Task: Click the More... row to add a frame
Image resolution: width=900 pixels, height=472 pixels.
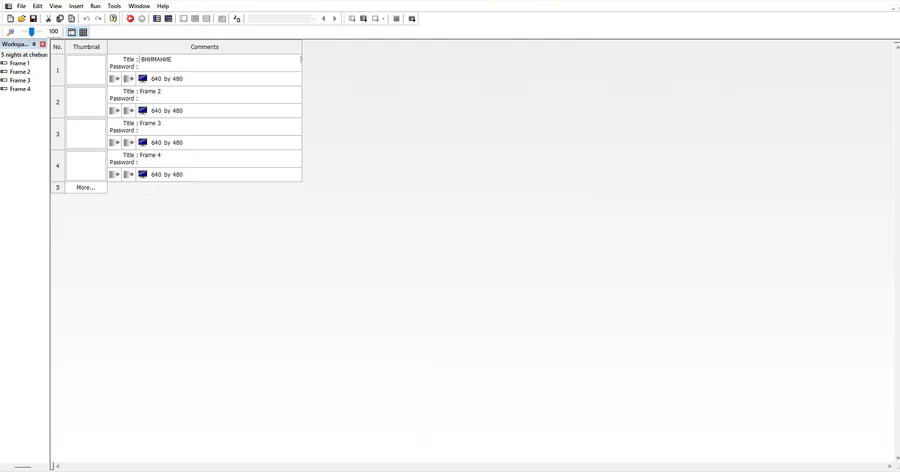Action: click(x=86, y=188)
